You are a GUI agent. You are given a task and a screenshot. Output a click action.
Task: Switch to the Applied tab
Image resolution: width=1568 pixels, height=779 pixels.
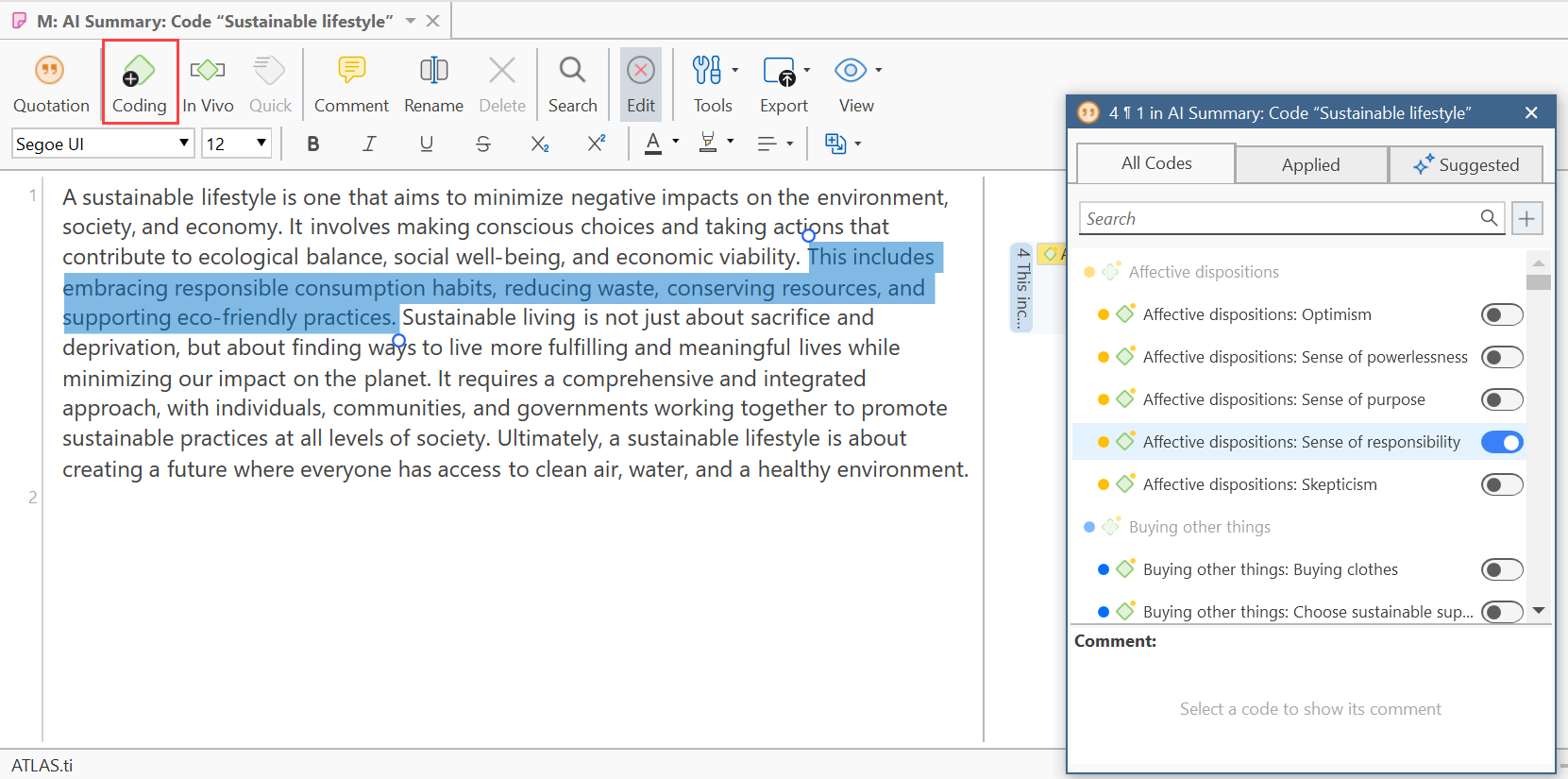tap(1310, 164)
